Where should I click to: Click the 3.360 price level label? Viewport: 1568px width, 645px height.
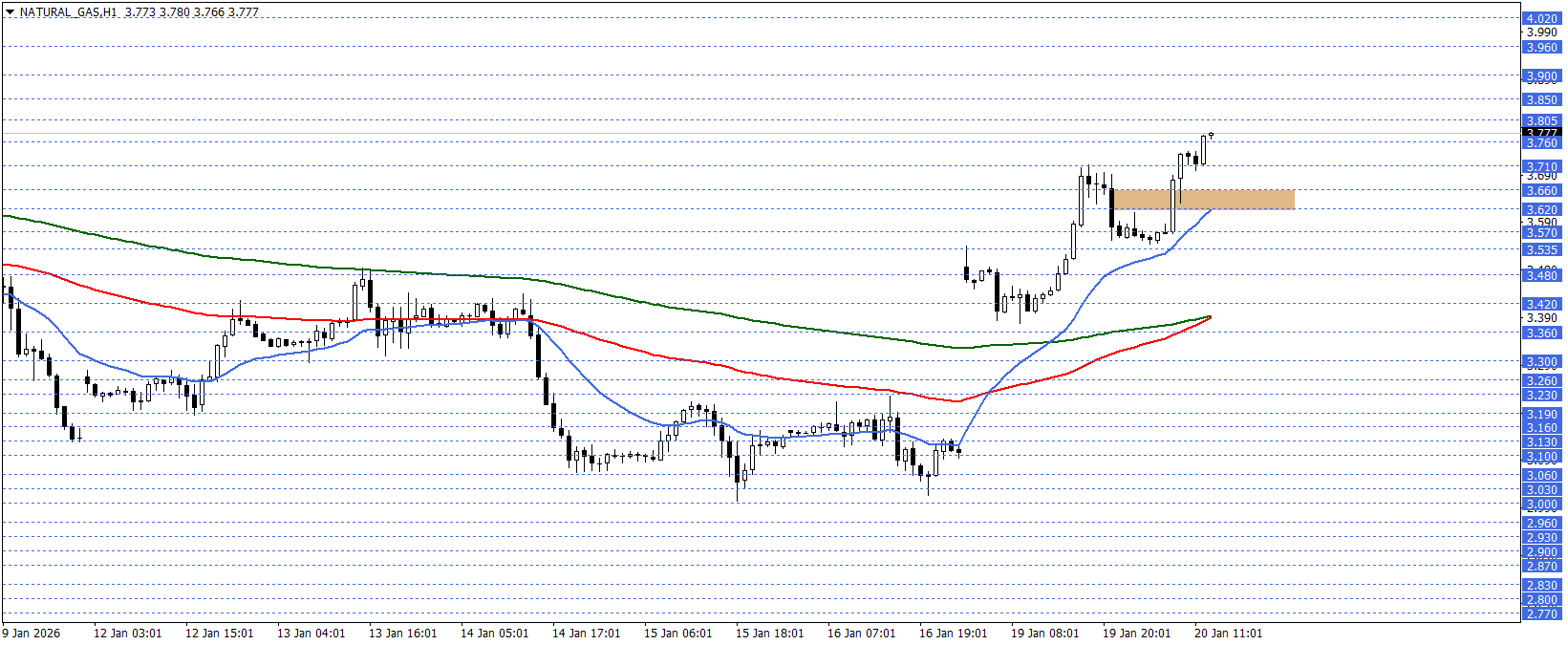coord(1541,333)
